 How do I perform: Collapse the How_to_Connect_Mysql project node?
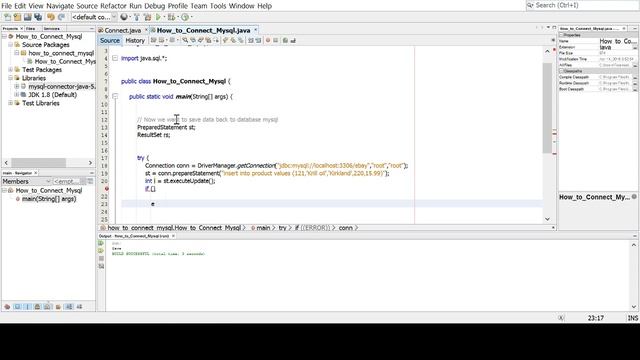click(x=4, y=36)
